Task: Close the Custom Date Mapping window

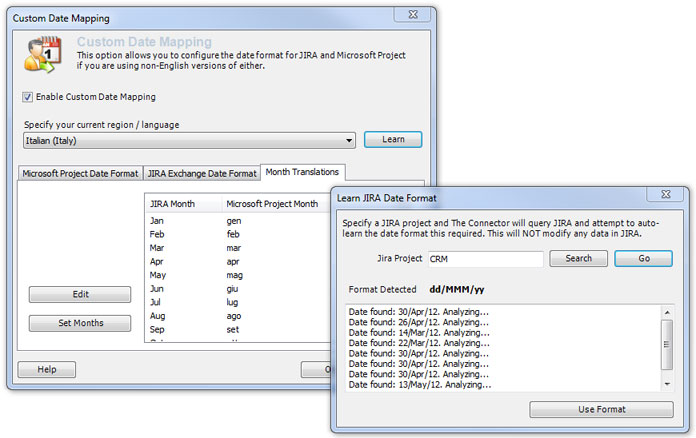Action: (412, 14)
